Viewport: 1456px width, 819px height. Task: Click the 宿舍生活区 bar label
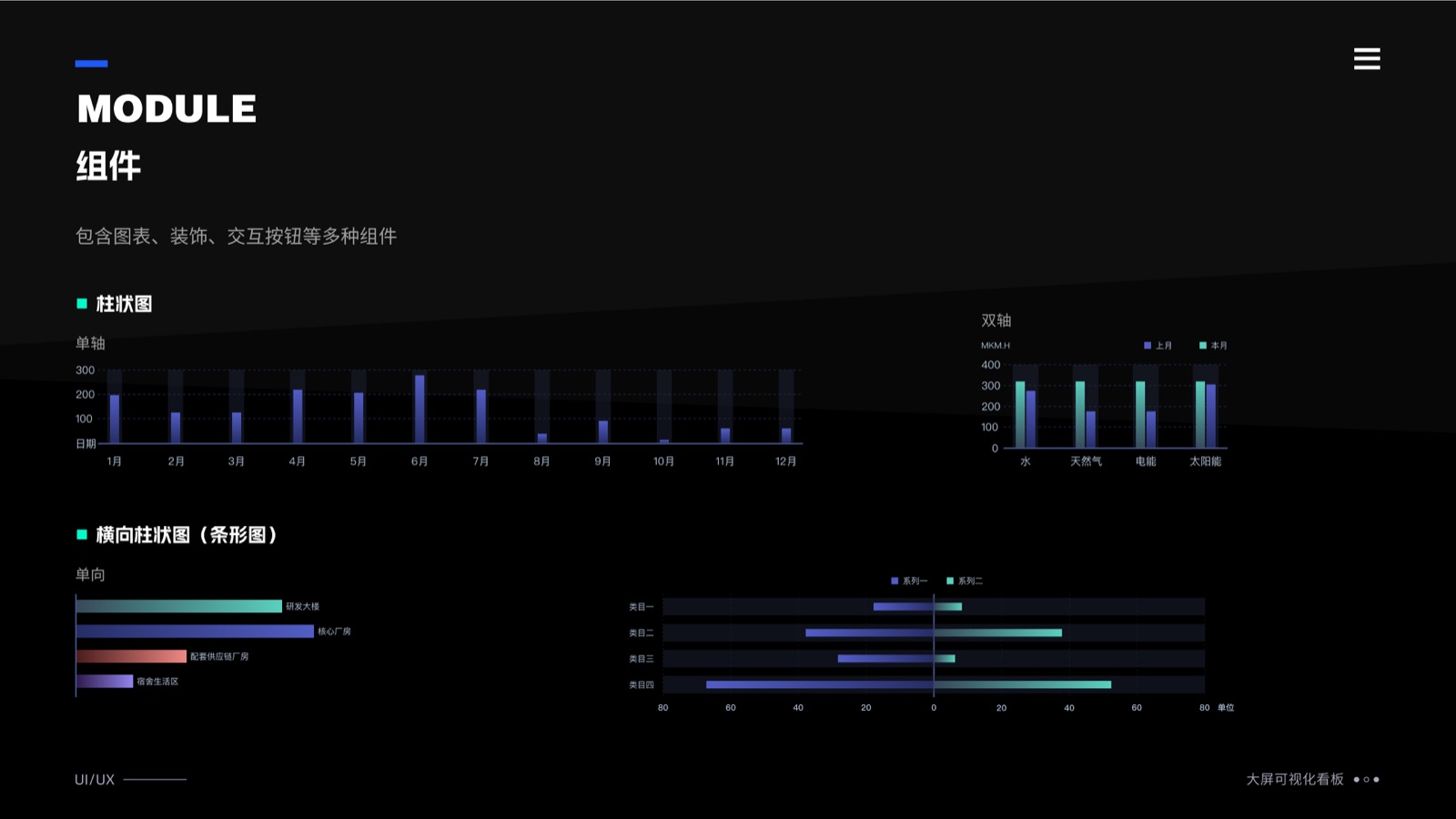pos(157,681)
